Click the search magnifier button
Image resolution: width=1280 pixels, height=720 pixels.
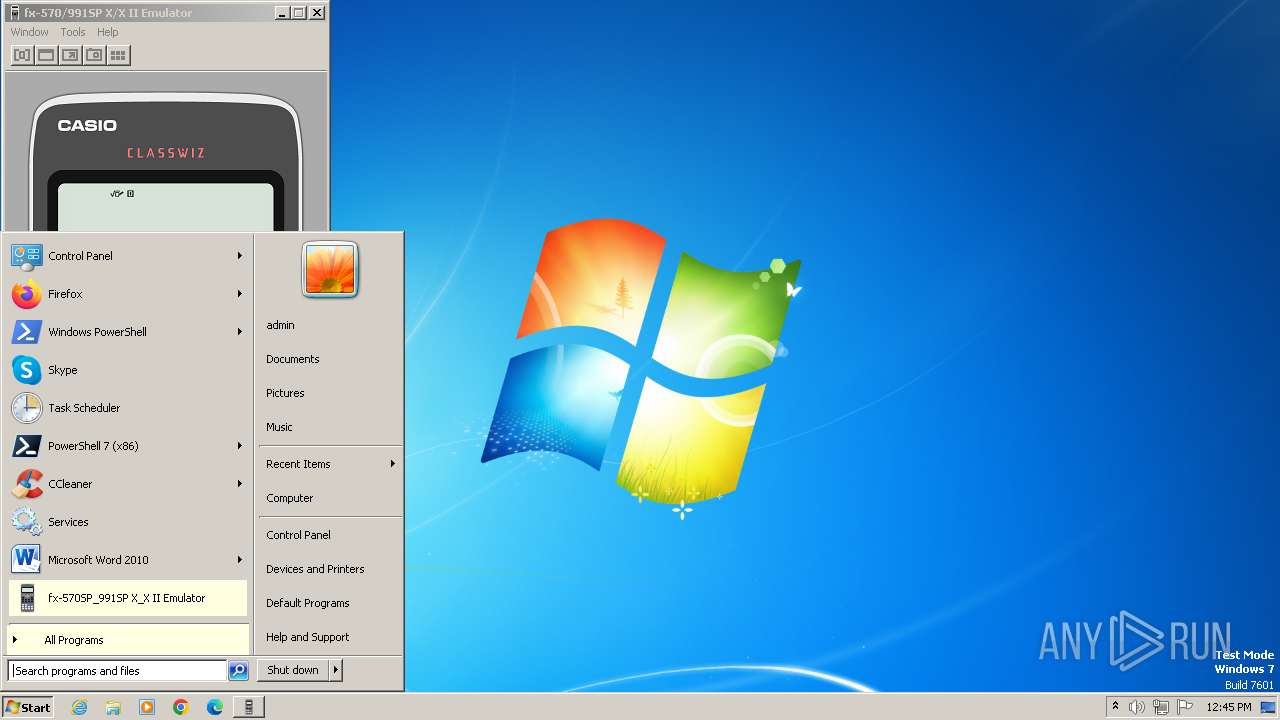point(238,671)
